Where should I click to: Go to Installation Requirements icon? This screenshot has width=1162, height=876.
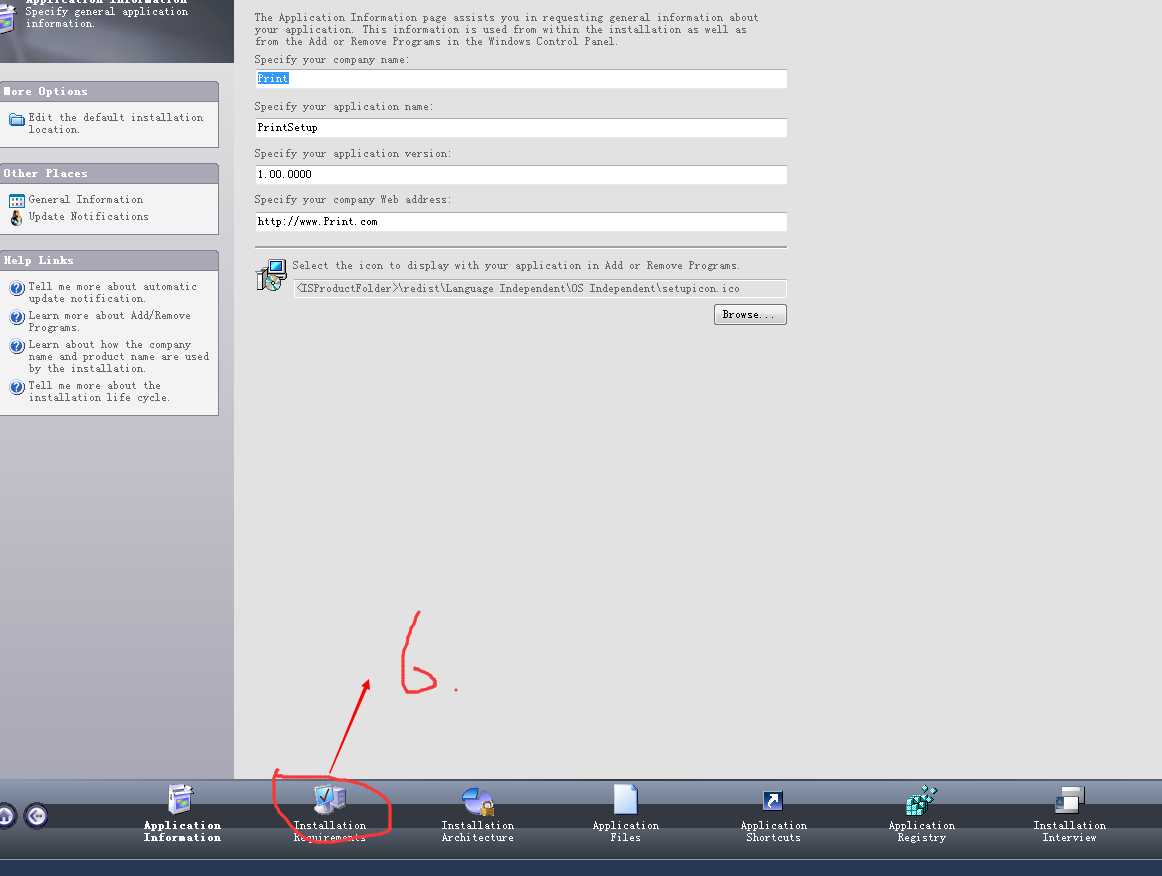(x=330, y=800)
